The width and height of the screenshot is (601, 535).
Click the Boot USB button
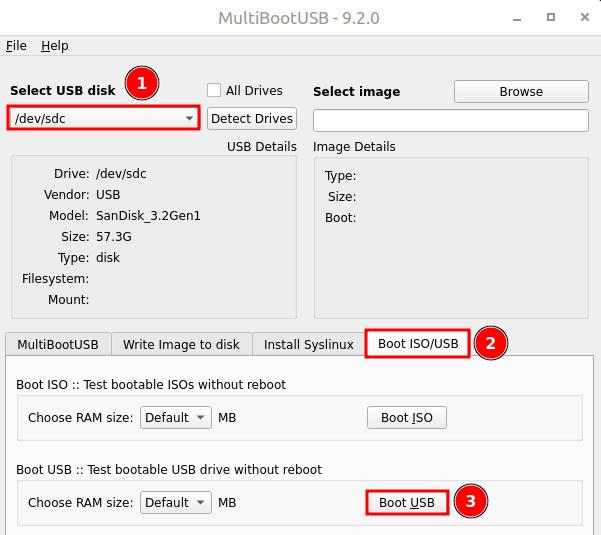pyautogui.click(x=407, y=502)
